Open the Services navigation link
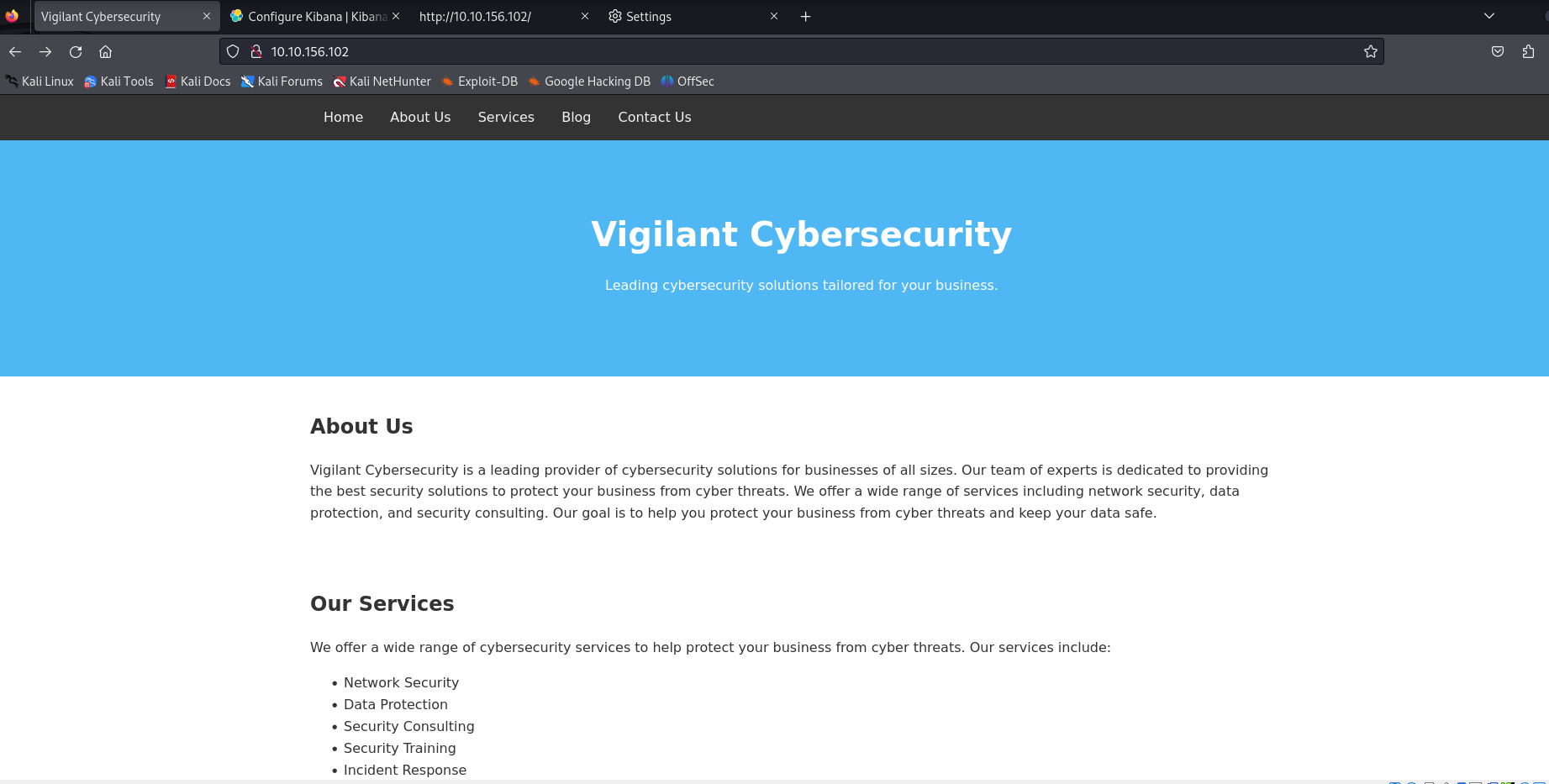The width and height of the screenshot is (1549, 784). [506, 118]
